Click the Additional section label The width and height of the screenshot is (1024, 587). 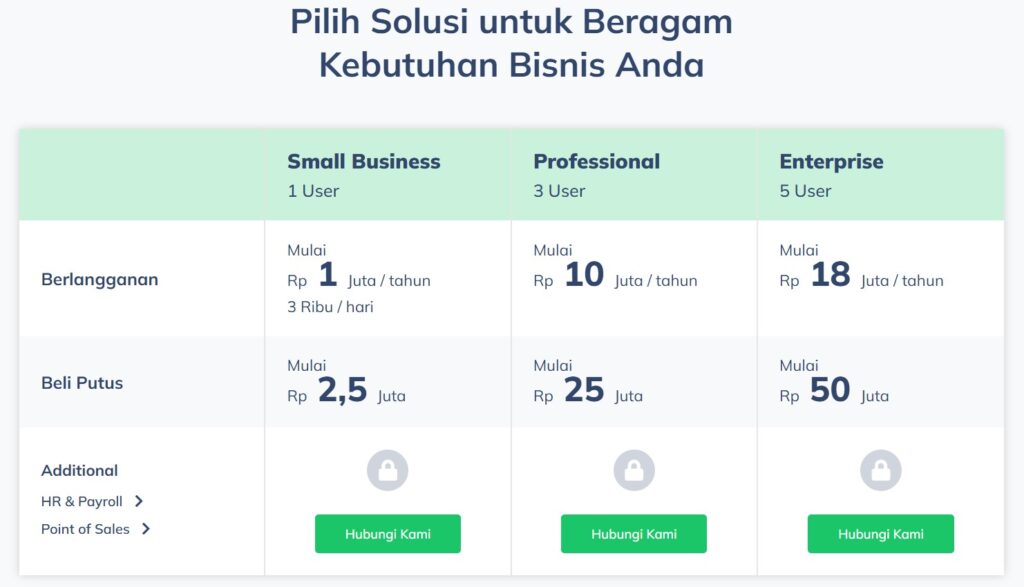click(x=79, y=470)
